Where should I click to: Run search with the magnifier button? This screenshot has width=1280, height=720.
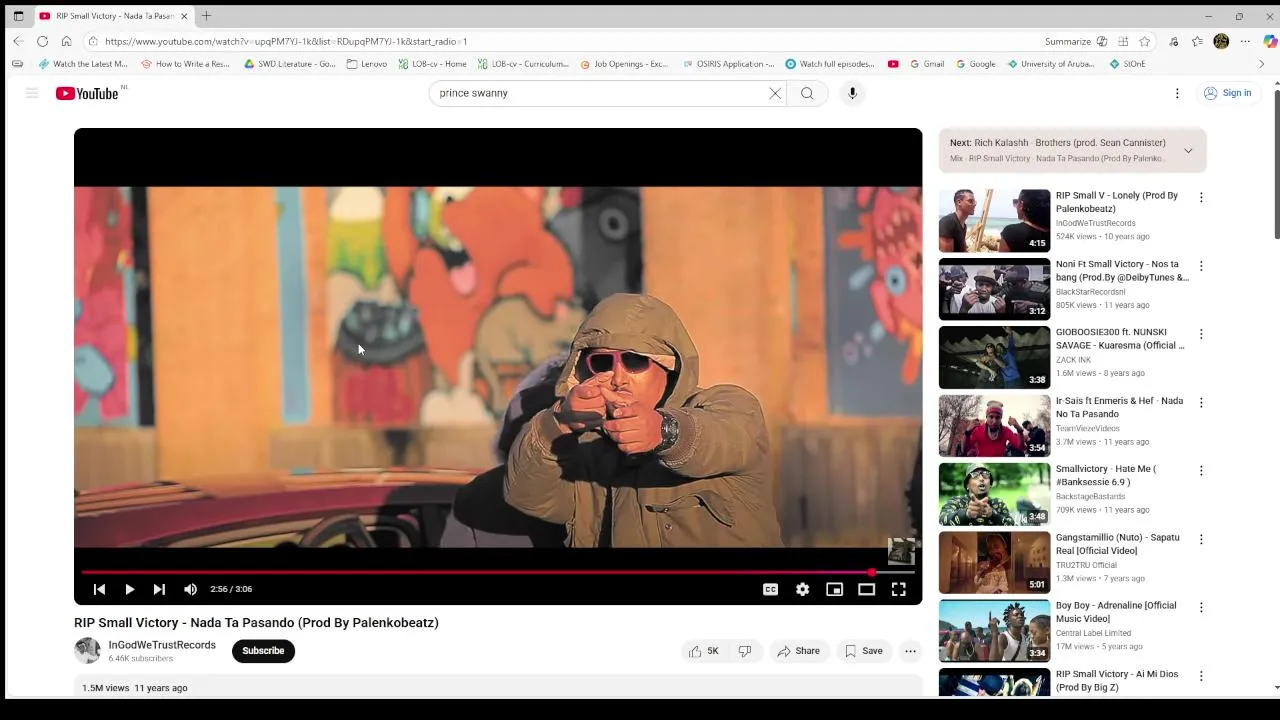pos(807,93)
